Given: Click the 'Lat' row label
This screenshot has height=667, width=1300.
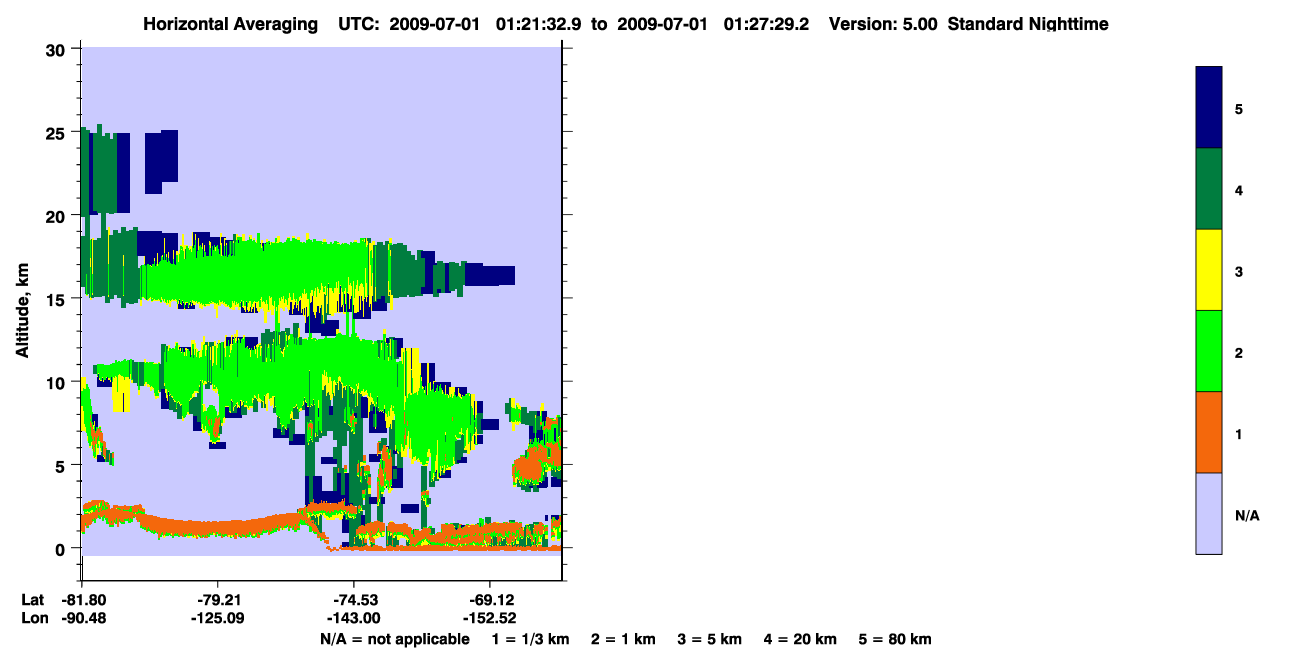Looking at the screenshot, I should (33, 600).
